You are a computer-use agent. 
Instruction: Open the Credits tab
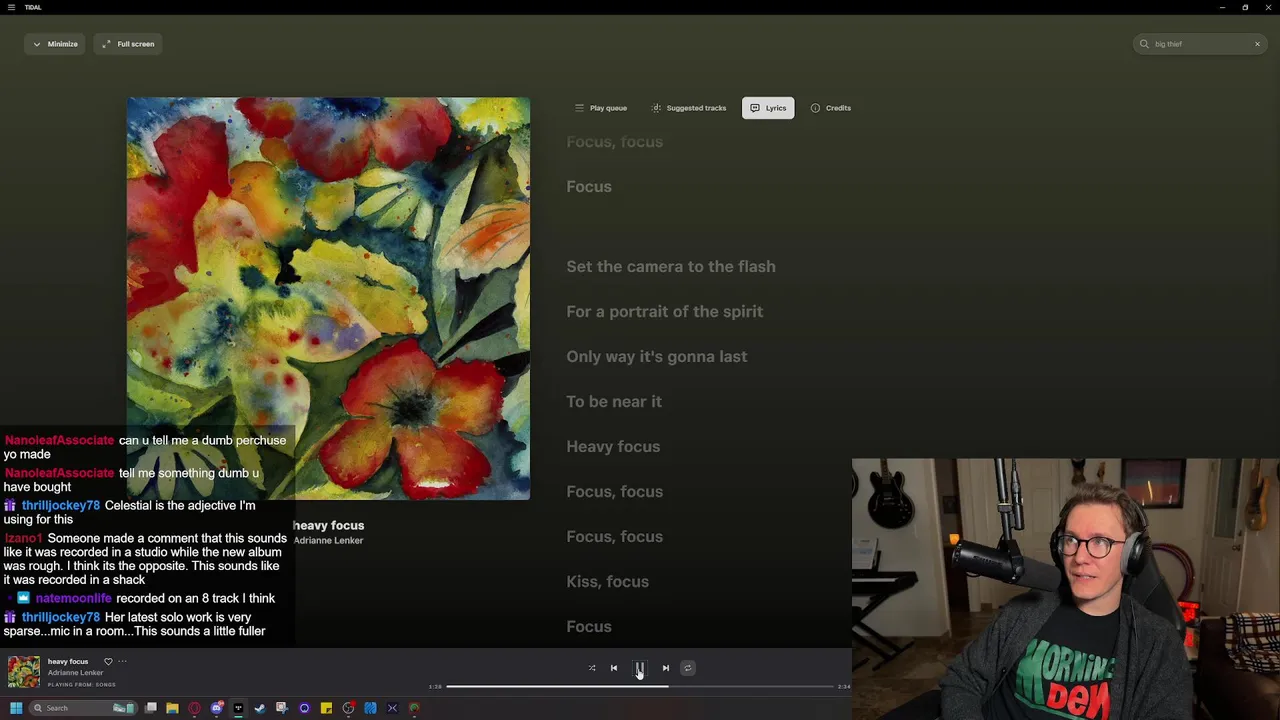(x=831, y=108)
